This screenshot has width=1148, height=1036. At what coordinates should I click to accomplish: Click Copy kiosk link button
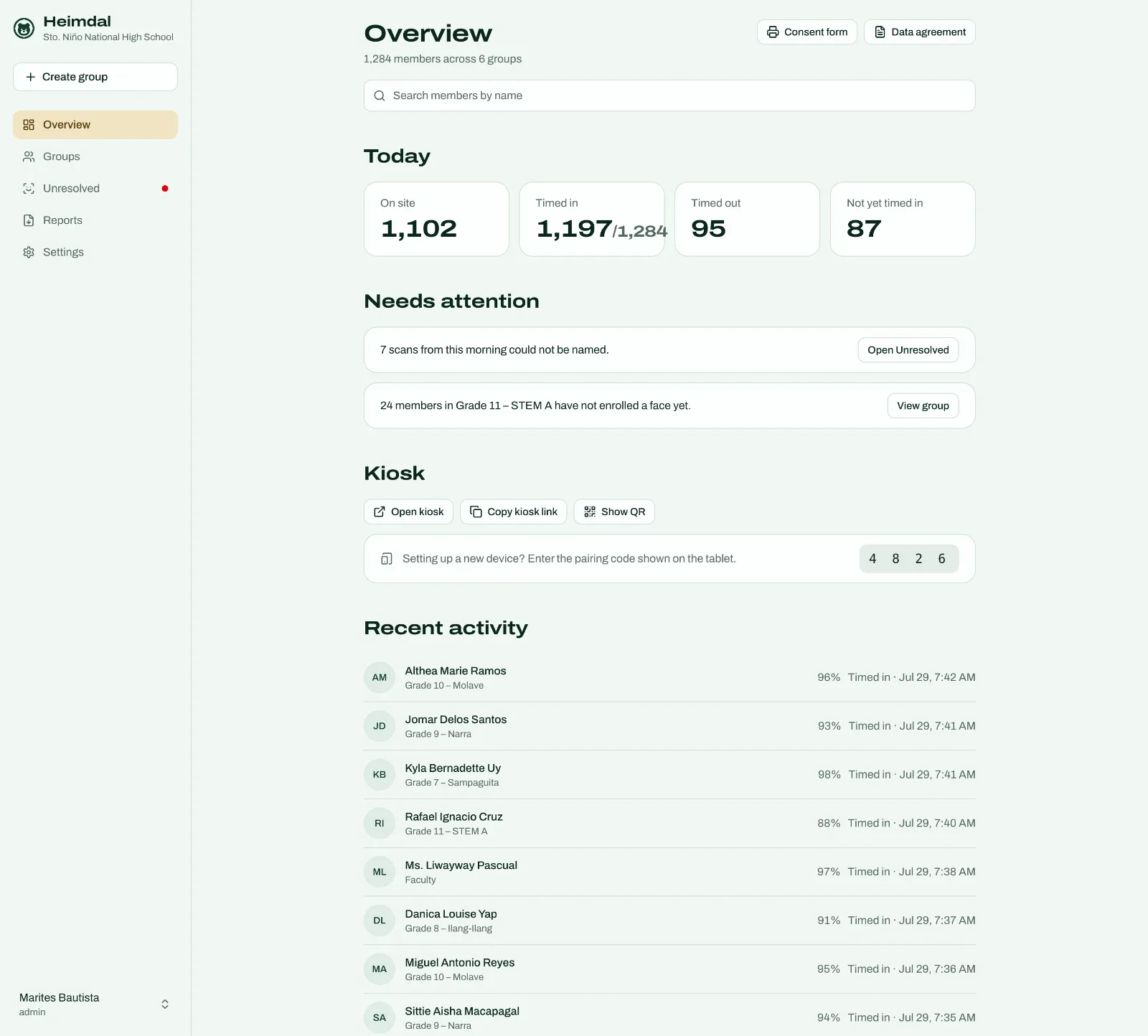[x=514, y=512]
